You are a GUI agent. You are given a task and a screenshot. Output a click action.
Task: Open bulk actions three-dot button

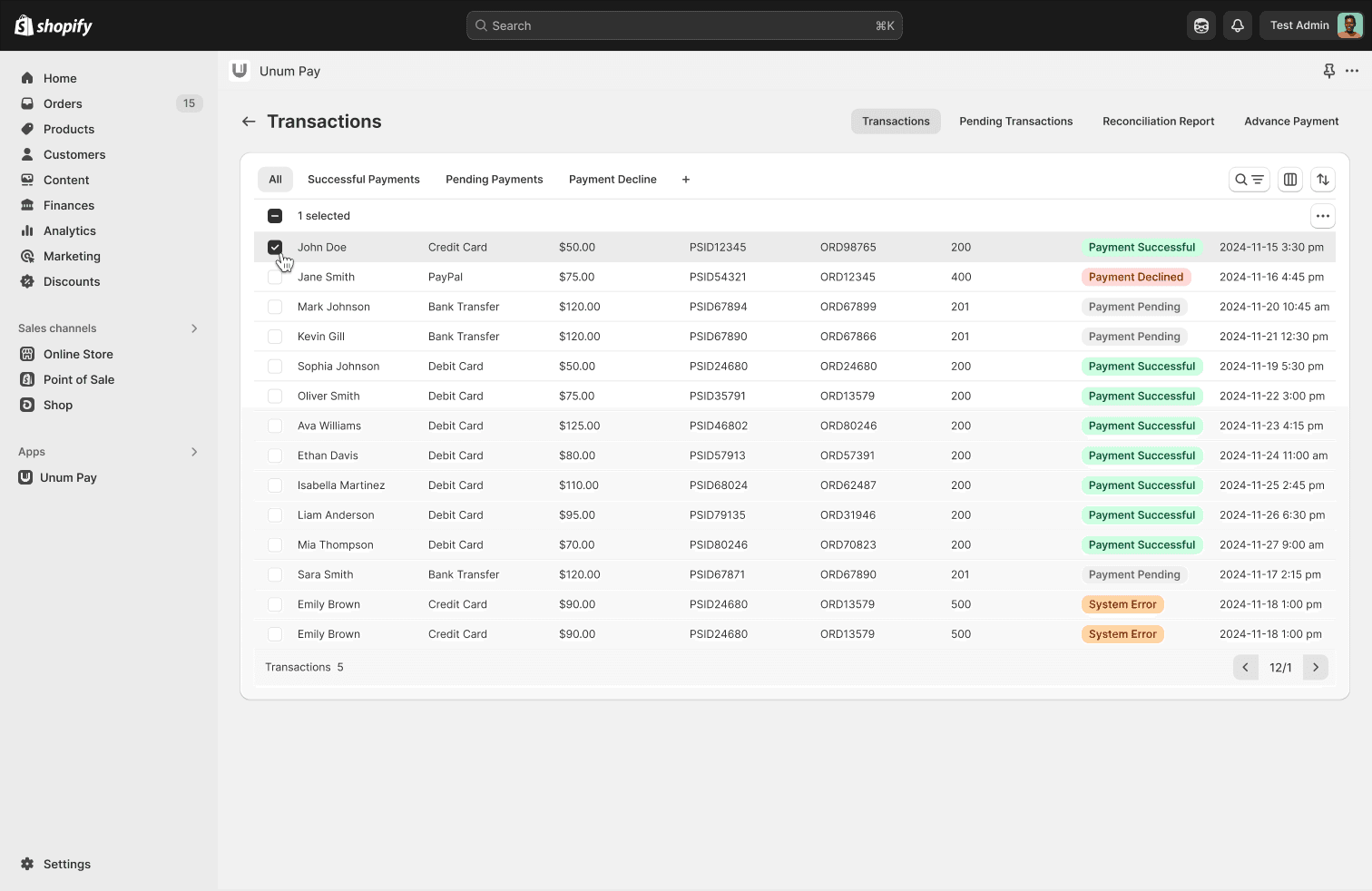1322,216
